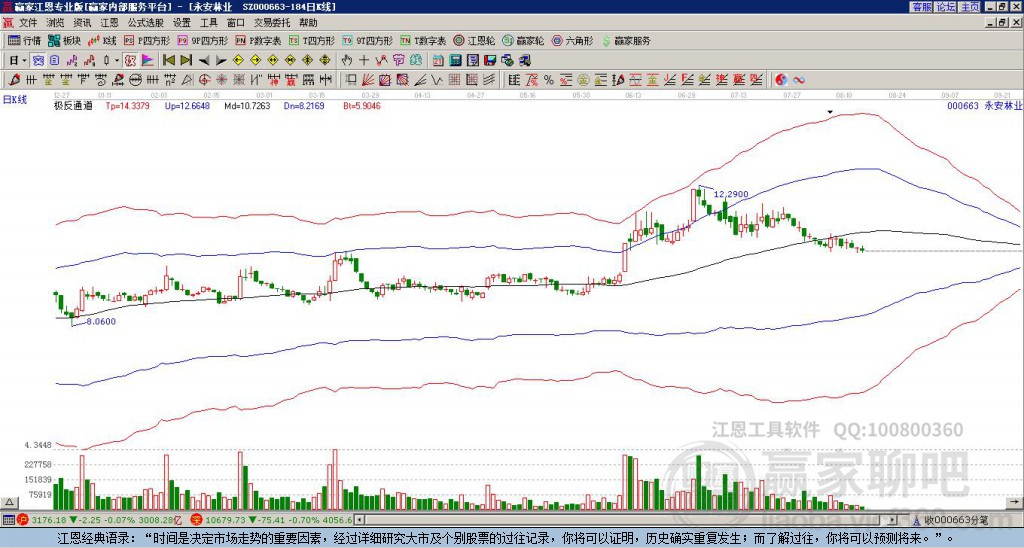The image size is (1024, 548).
Task: Select the percent % tool
Action: tap(549, 80)
